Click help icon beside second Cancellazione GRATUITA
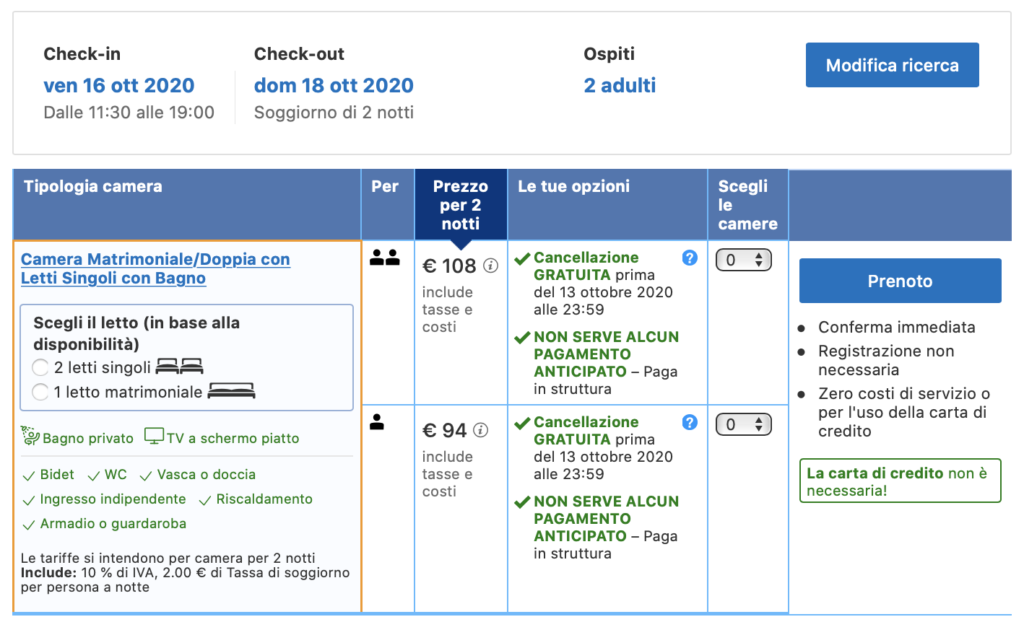Screen dimensions: 1024x622 pos(689,423)
